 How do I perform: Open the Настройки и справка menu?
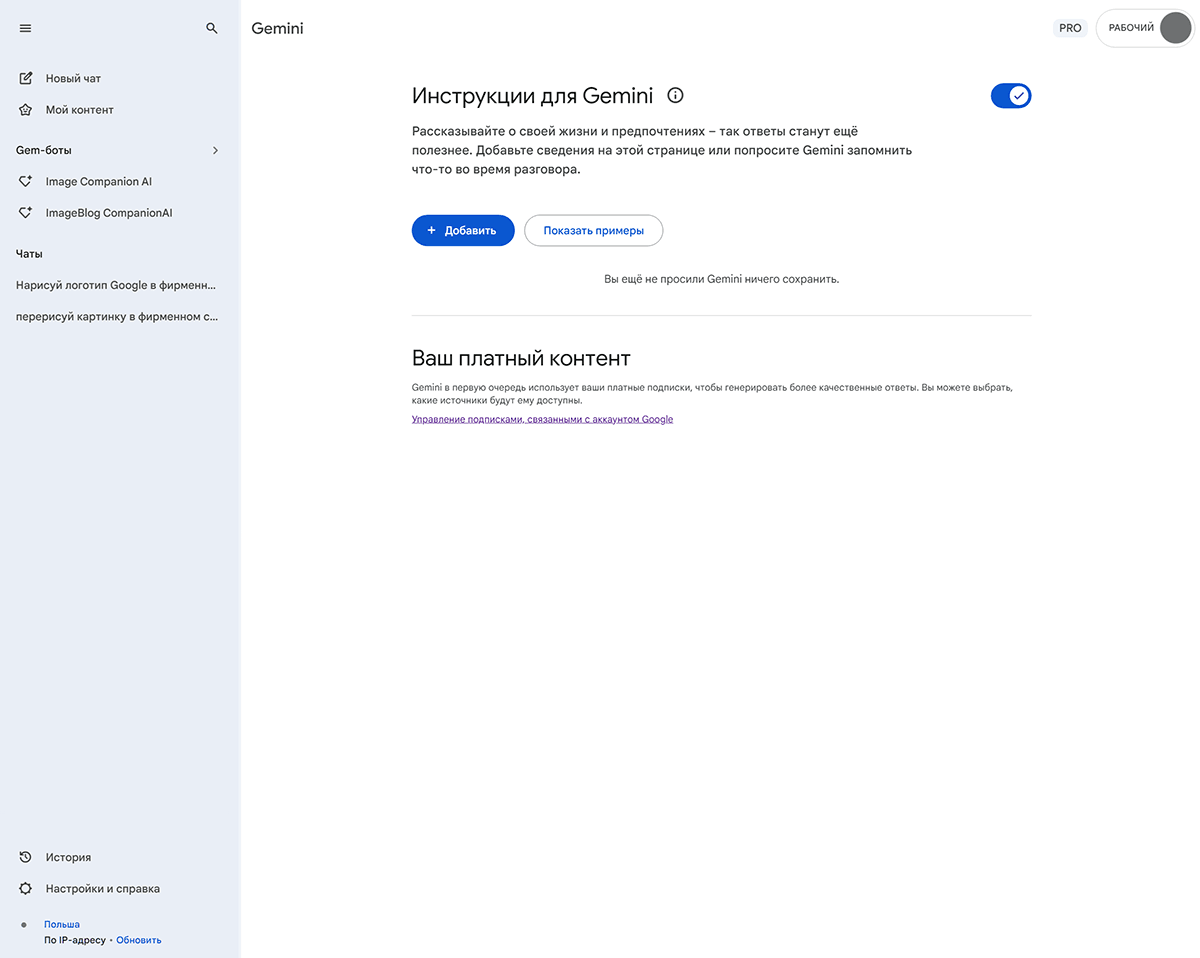102,889
